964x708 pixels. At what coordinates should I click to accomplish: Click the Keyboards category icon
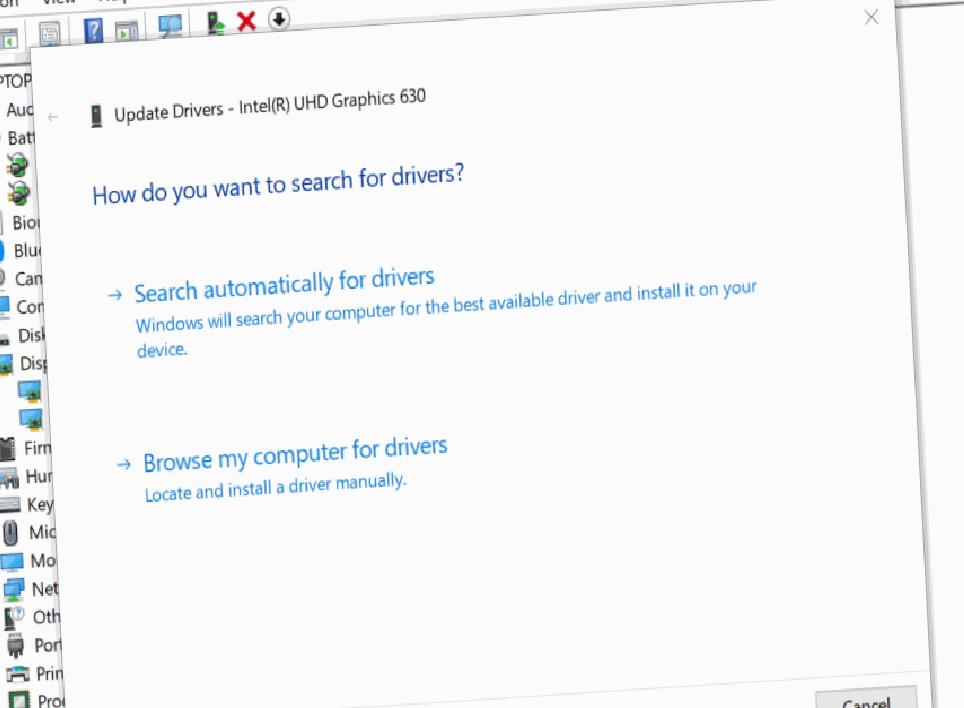click(x=11, y=505)
